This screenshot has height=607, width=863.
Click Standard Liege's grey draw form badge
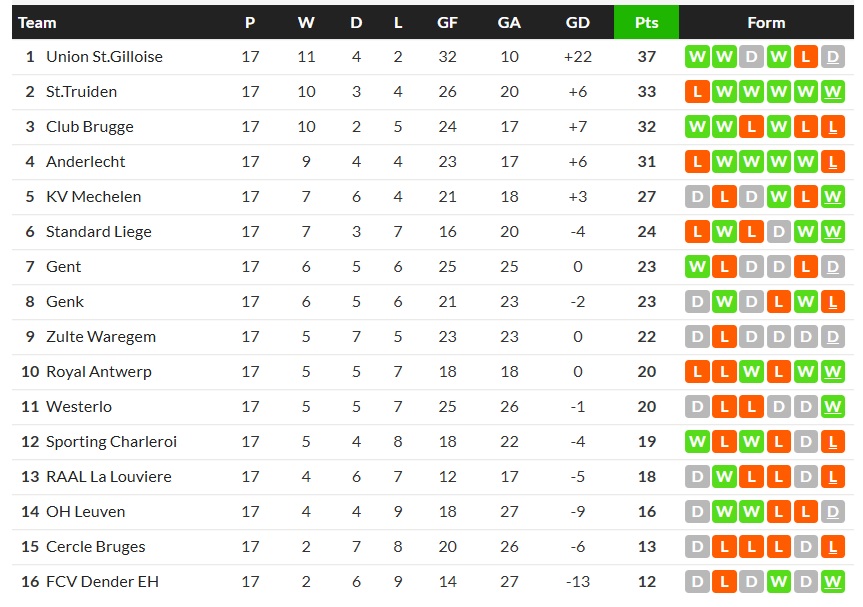tap(778, 232)
